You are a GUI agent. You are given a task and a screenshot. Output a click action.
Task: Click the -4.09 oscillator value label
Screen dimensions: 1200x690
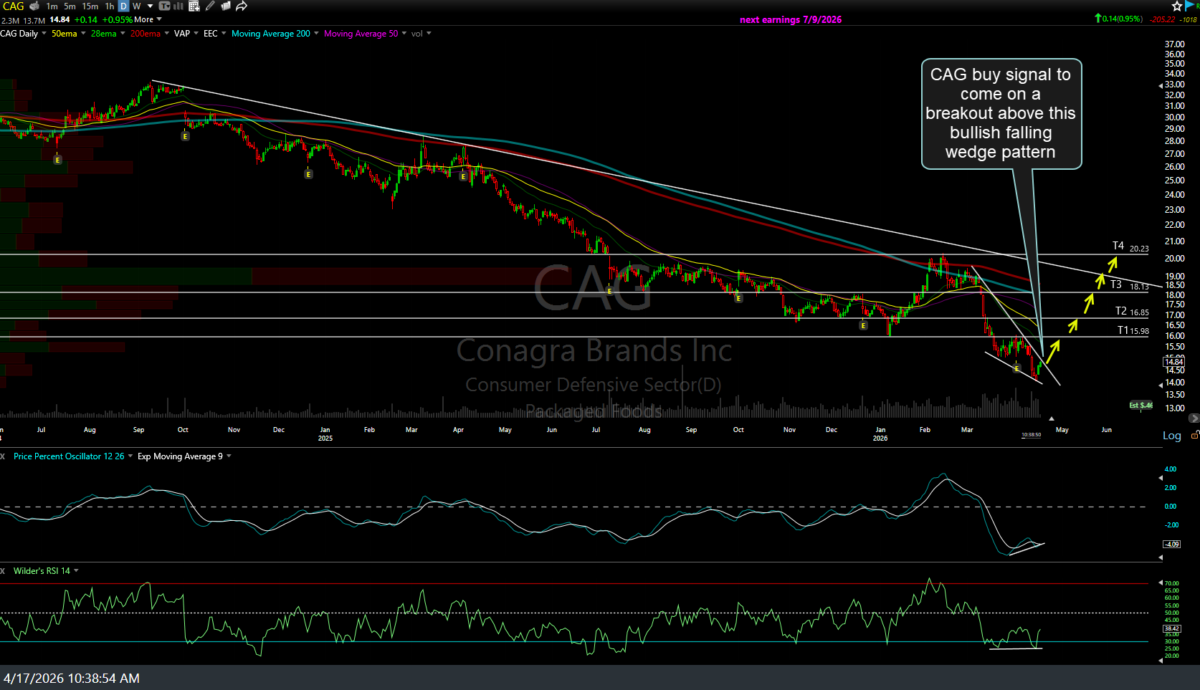pos(1172,544)
